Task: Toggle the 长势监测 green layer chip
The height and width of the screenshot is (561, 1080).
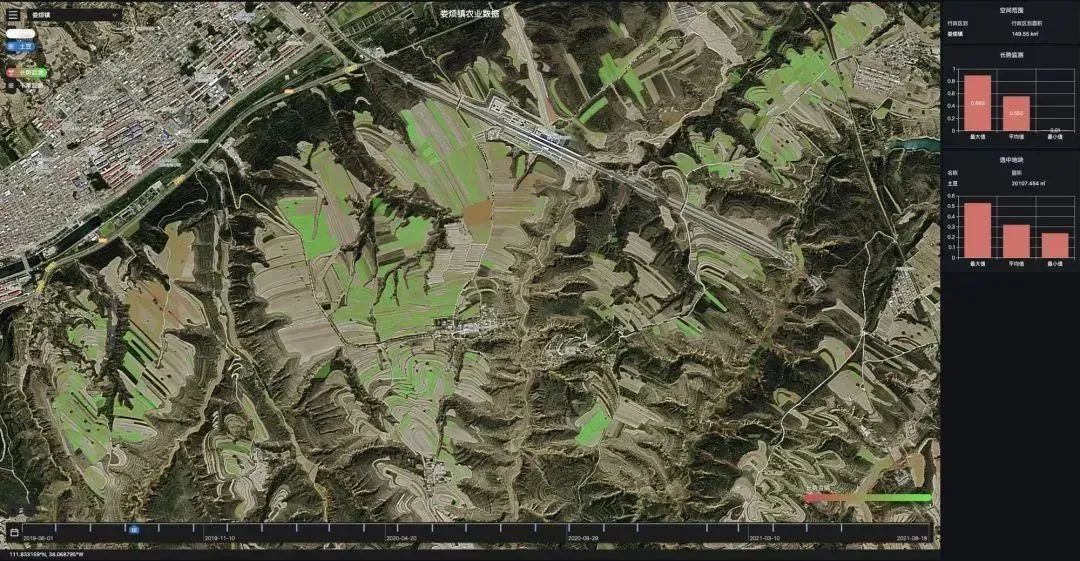Action: 27,73
